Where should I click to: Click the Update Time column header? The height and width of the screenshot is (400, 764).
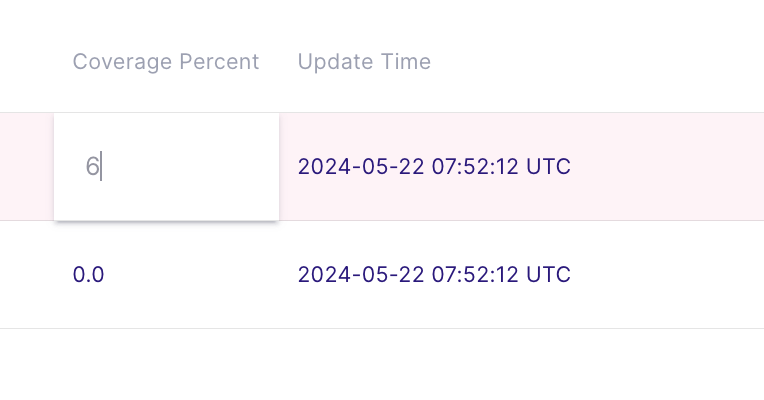[x=364, y=62]
